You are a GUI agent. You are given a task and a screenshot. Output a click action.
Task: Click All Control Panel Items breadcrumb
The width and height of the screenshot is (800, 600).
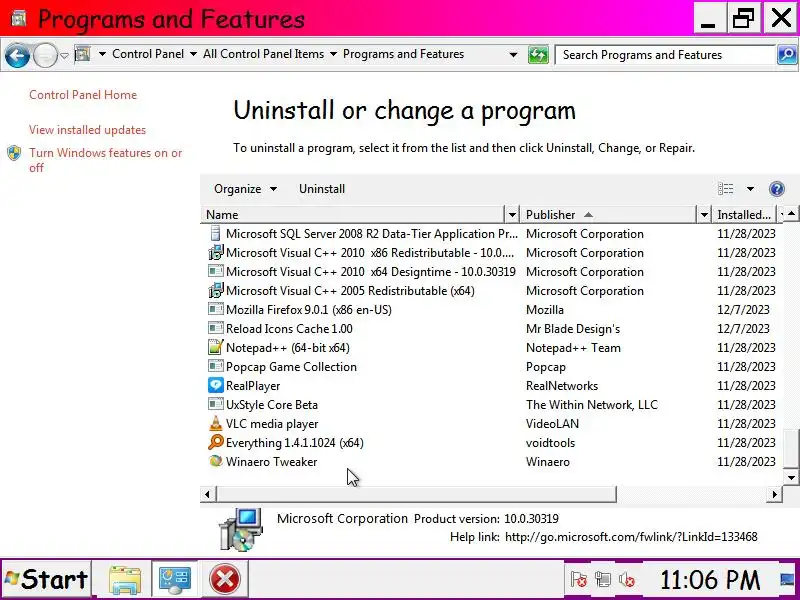click(x=263, y=54)
